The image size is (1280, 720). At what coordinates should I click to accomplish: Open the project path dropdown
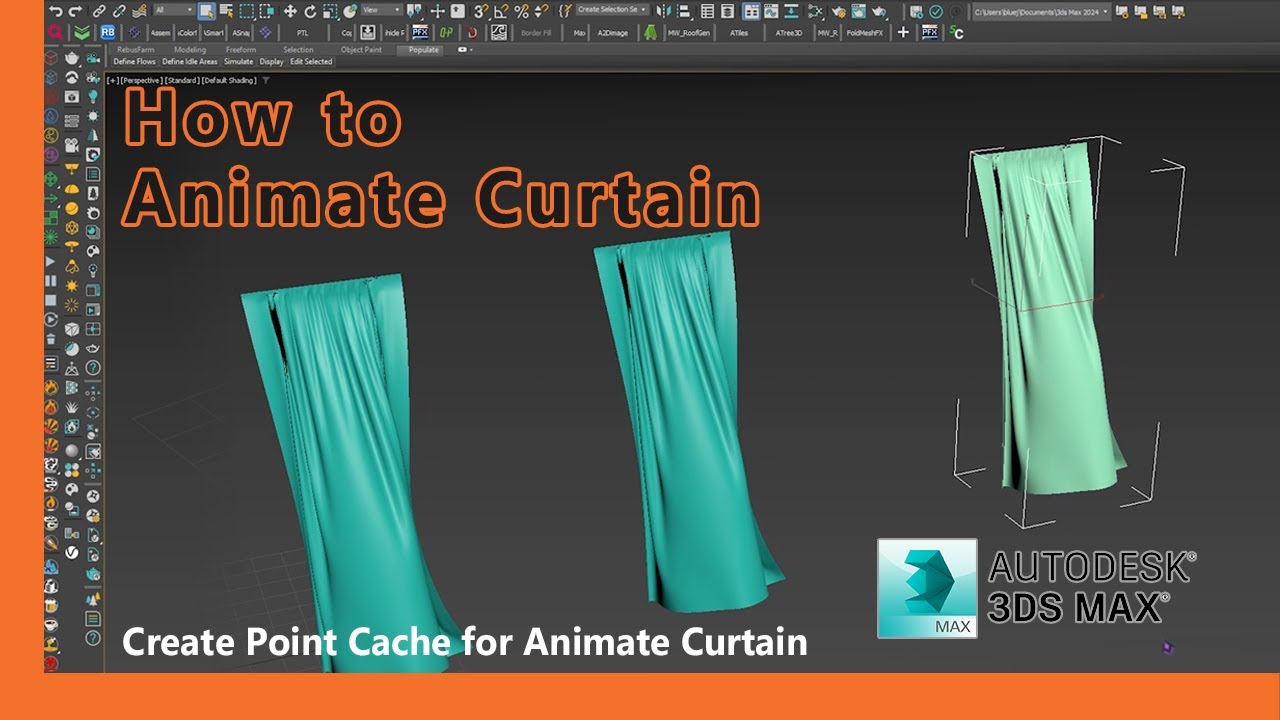(x=1041, y=11)
